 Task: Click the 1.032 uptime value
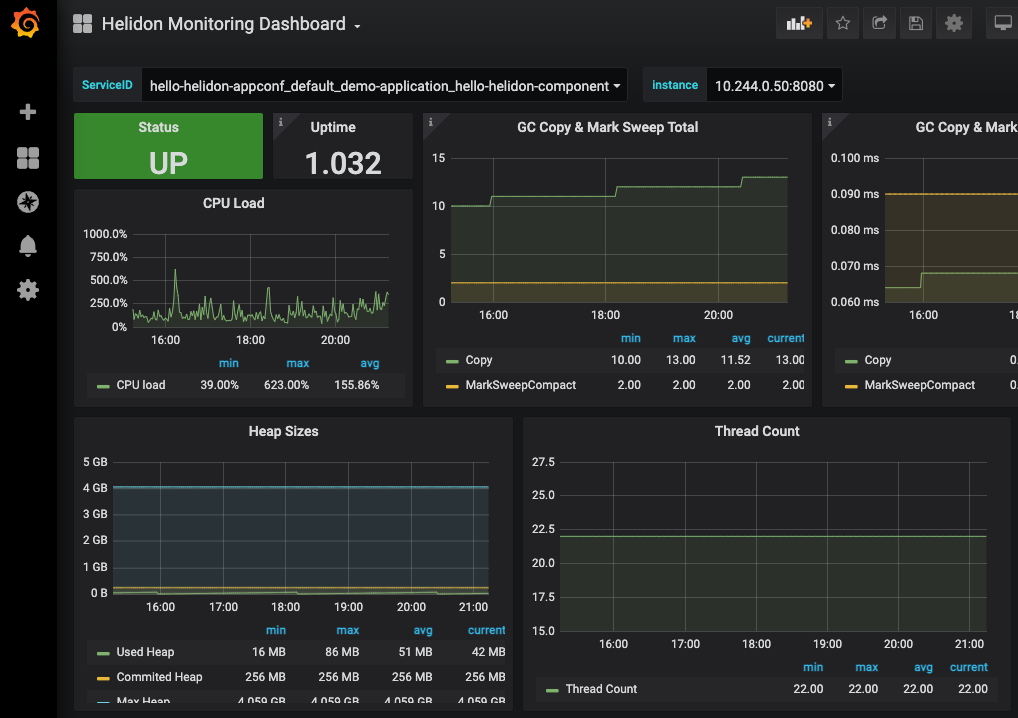pos(343,163)
